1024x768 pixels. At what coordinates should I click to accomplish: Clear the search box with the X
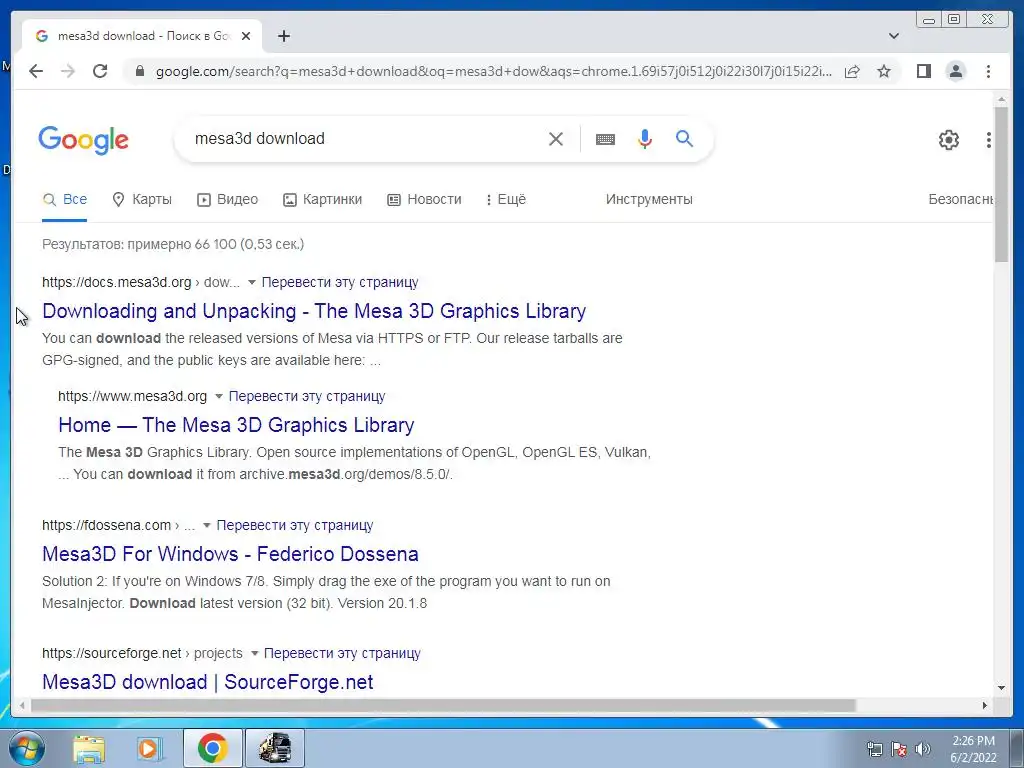click(556, 139)
